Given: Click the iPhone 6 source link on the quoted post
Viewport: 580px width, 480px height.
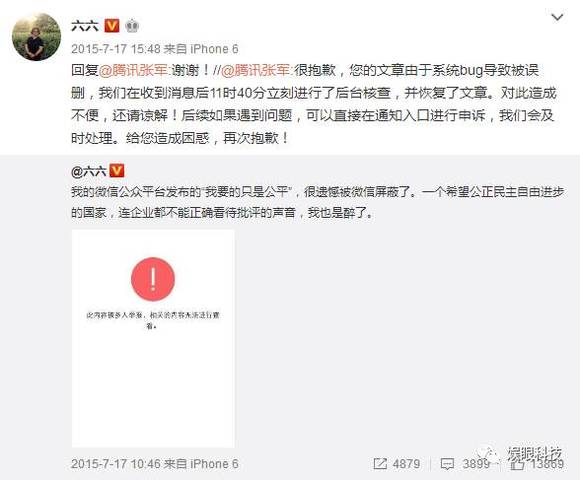Looking at the screenshot, I should click(214, 464).
